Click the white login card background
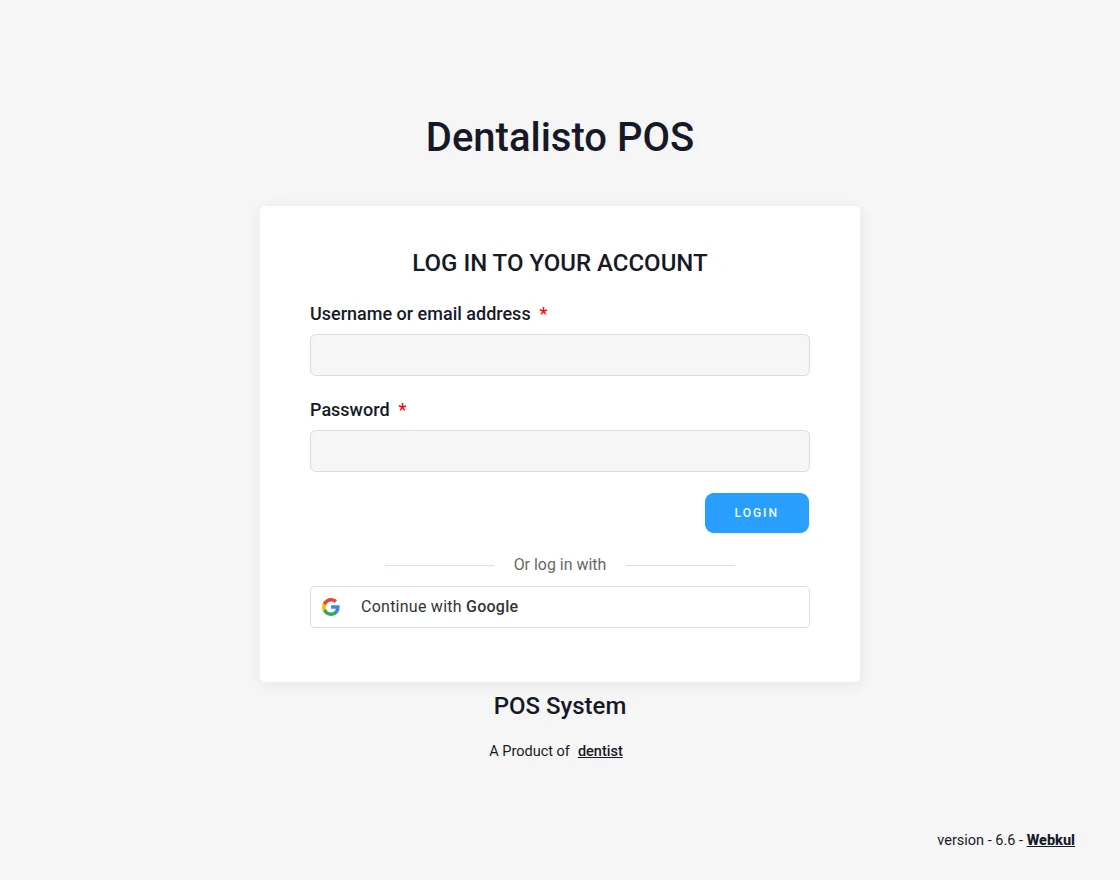The height and width of the screenshot is (880, 1120). [560, 655]
